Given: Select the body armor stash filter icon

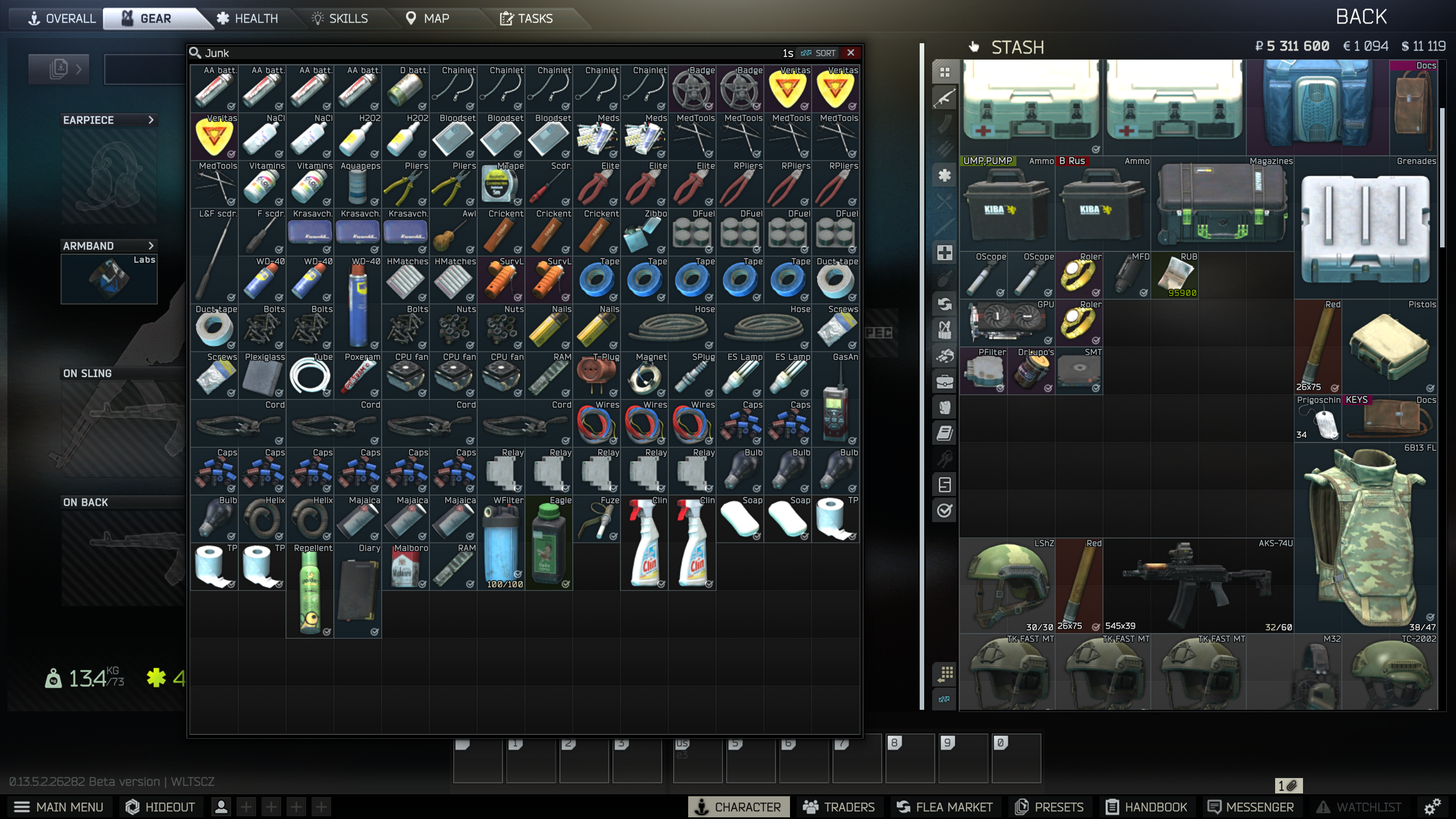Looking at the screenshot, I should [945, 407].
